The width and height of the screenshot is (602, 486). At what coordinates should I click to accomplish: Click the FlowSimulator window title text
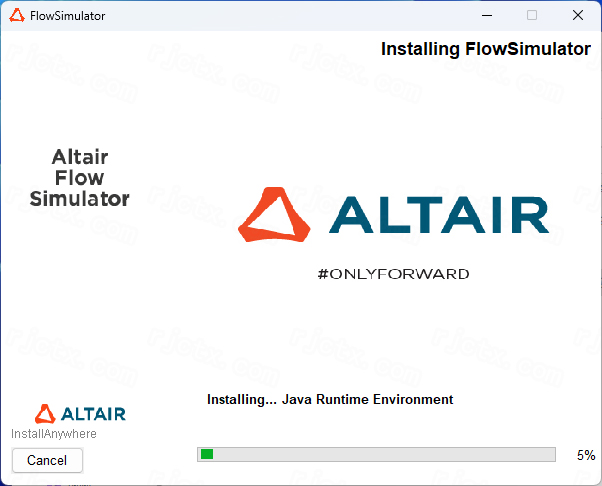coord(68,16)
